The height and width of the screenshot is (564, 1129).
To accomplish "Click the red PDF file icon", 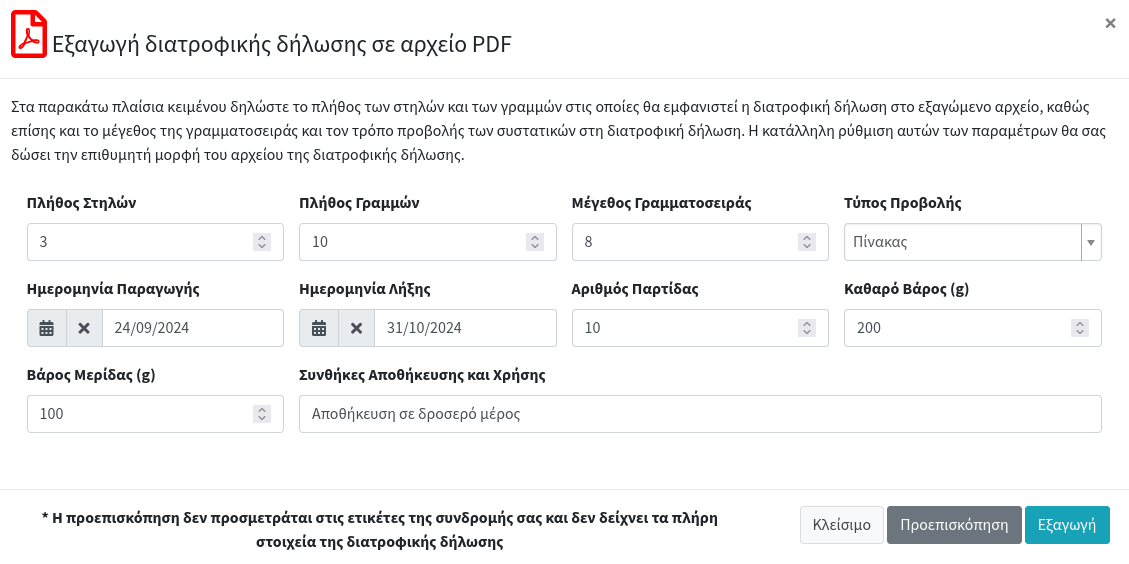I will click(29, 35).
